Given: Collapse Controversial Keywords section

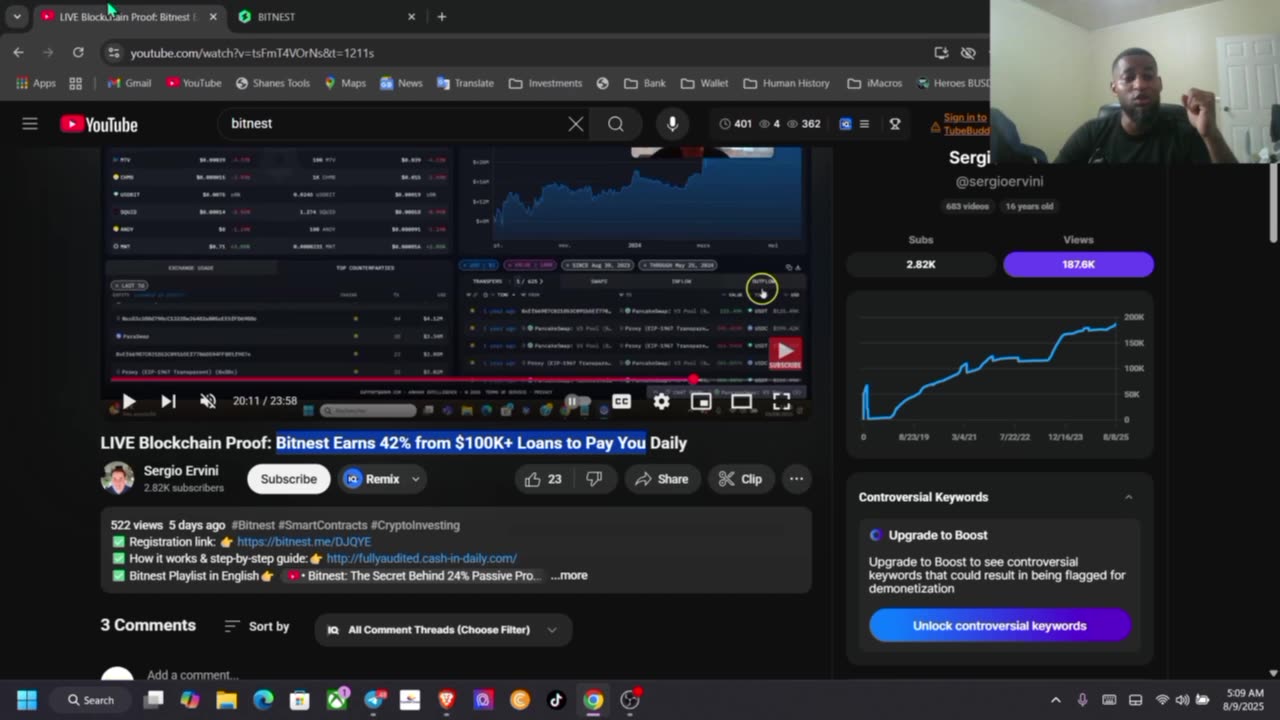Looking at the screenshot, I should [1128, 497].
